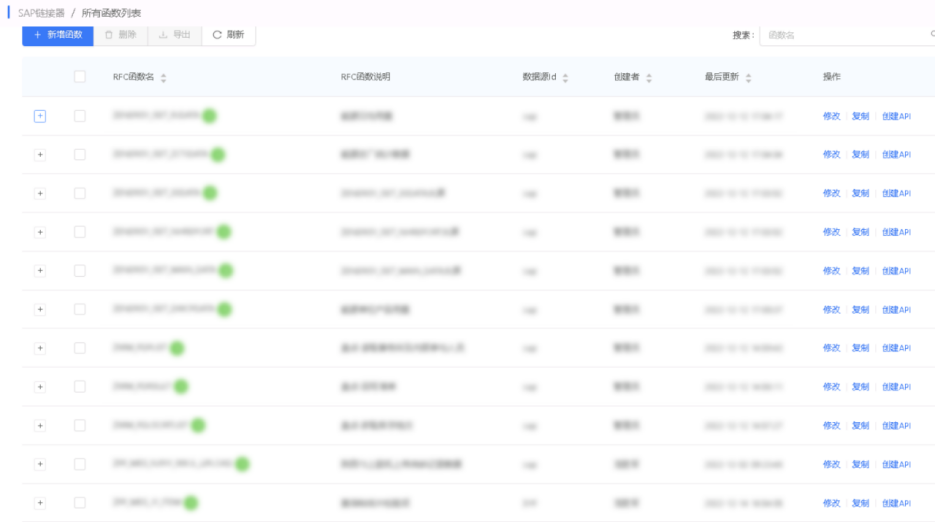The height and width of the screenshot is (523, 935).
Task: Click the green status dot in first row
Action: coord(209,116)
